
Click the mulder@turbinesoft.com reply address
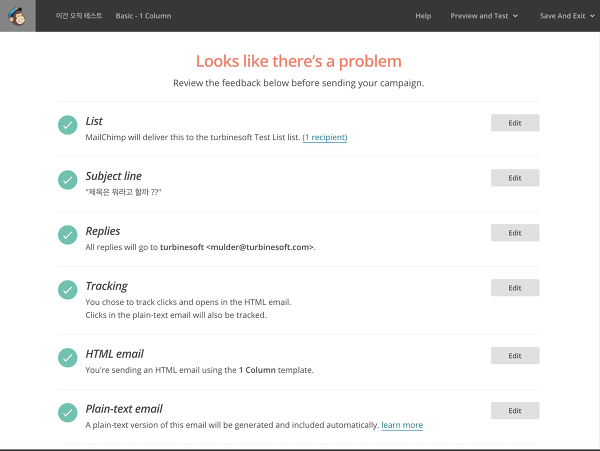click(x=260, y=247)
